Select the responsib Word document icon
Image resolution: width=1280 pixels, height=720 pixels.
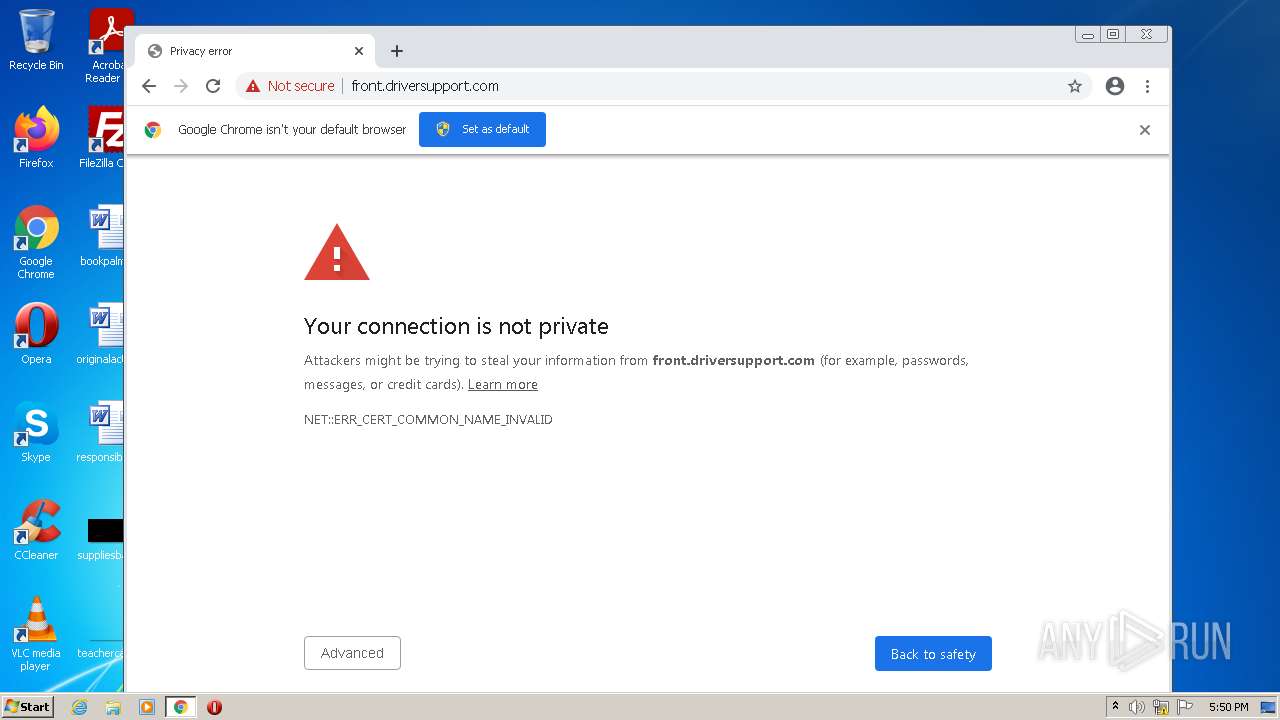101,432
